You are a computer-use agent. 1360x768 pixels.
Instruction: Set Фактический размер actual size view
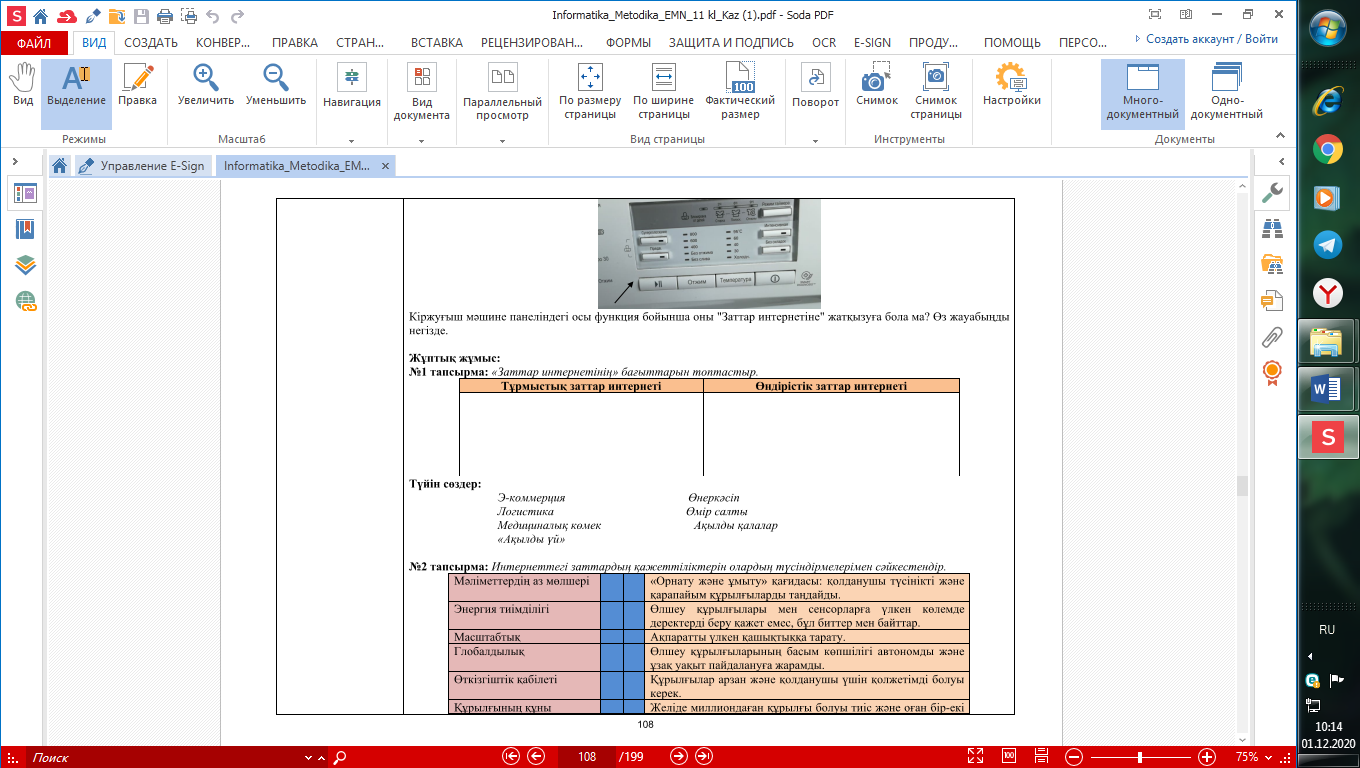tap(740, 91)
